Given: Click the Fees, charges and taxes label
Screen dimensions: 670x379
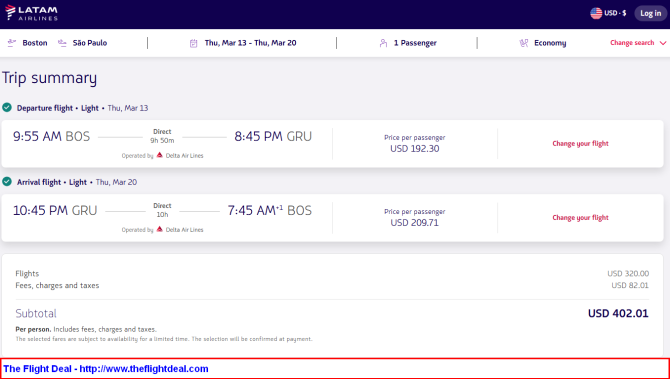Looking at the screenshot, I should [x=57, y=285].
